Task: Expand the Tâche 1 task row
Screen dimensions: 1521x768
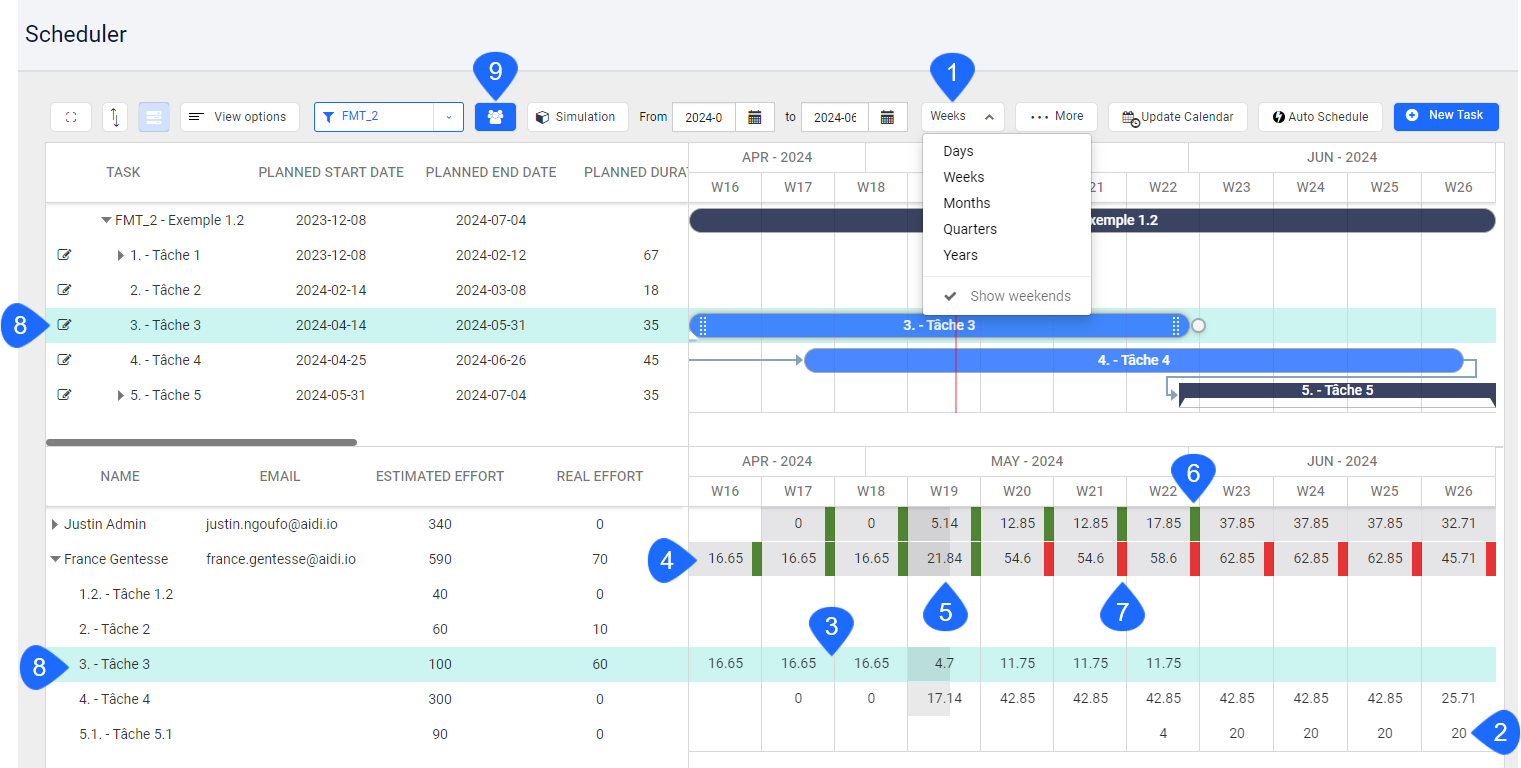Action: pyautogui.click(x=120, y=254)
